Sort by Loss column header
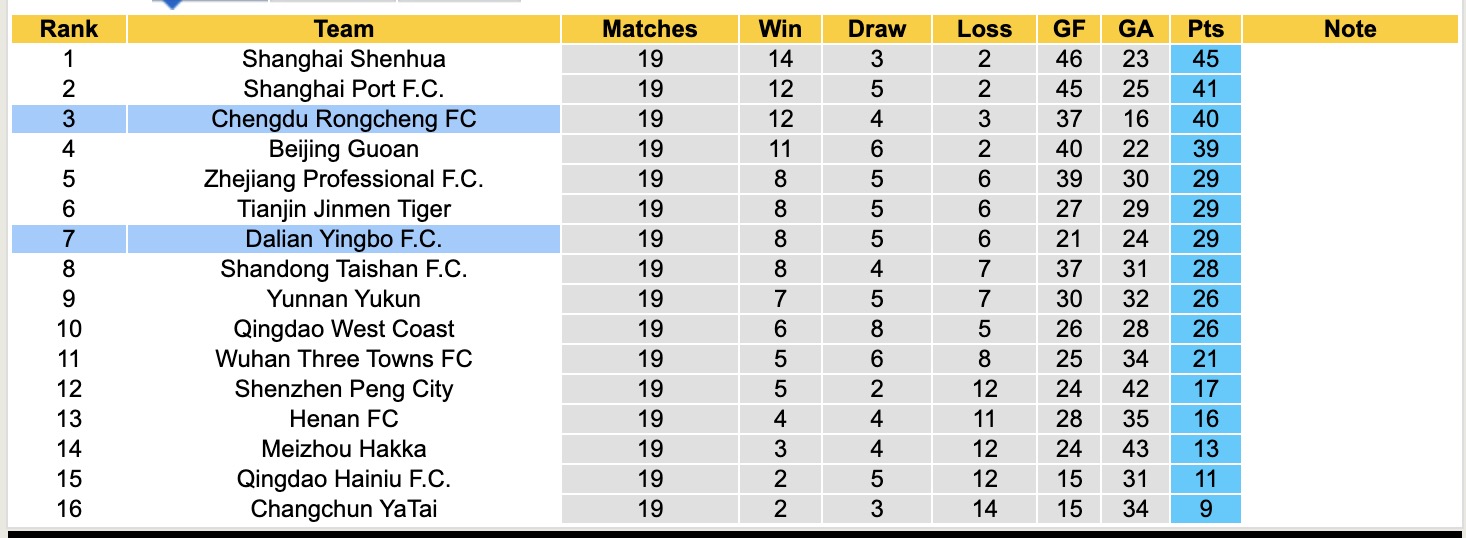 985,29
